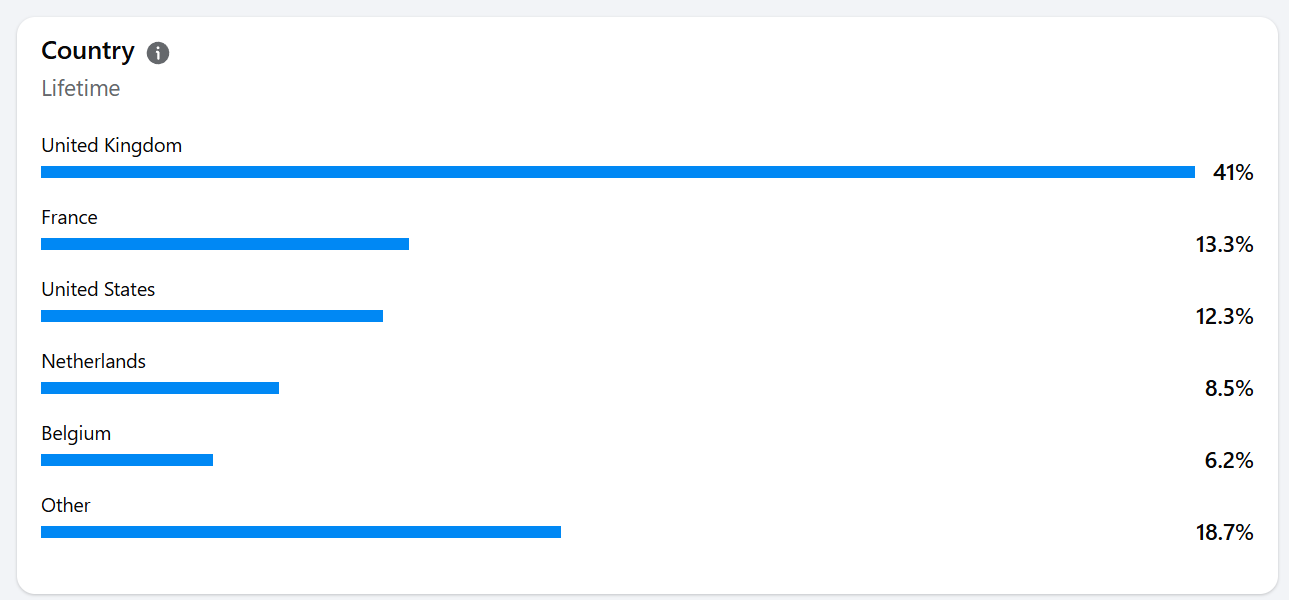1289x600 pixels.
Task: Click the France label
Action: click(x=69, y=217)
